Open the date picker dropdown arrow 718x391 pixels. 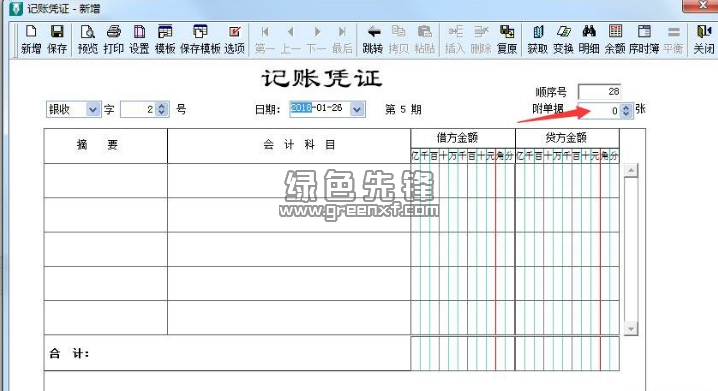pyautogui.click(x=357, y=109)
